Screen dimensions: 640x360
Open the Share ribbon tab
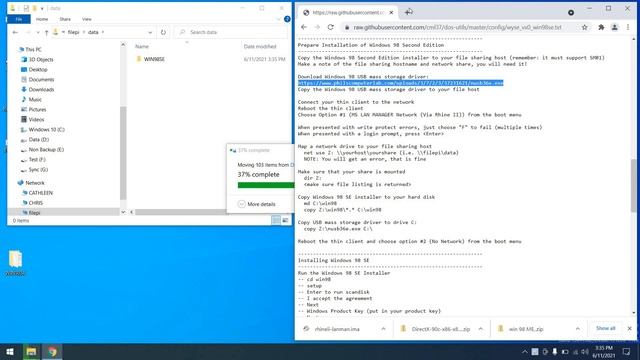point(65,19)
